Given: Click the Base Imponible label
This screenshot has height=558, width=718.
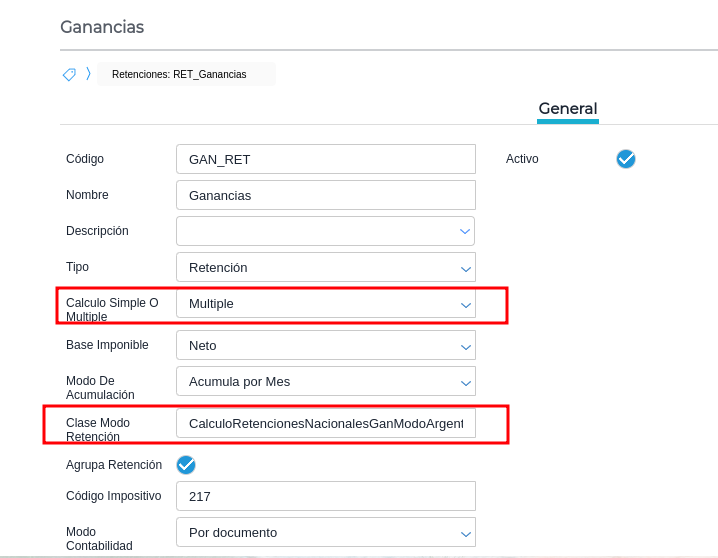Looking at the screenshot, I should click(107, 345).
